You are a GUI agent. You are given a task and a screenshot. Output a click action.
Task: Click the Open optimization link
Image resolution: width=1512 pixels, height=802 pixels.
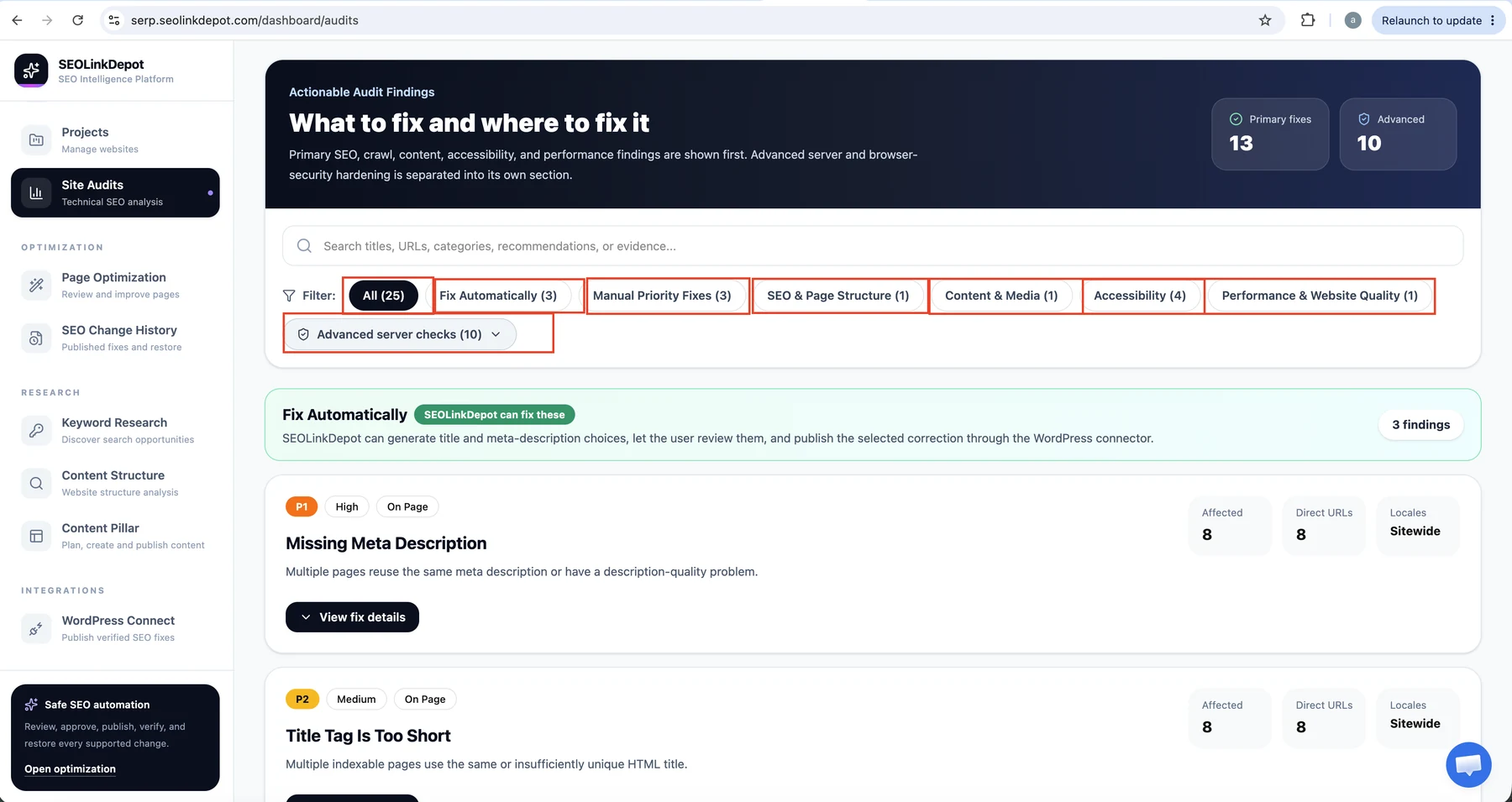70,769
